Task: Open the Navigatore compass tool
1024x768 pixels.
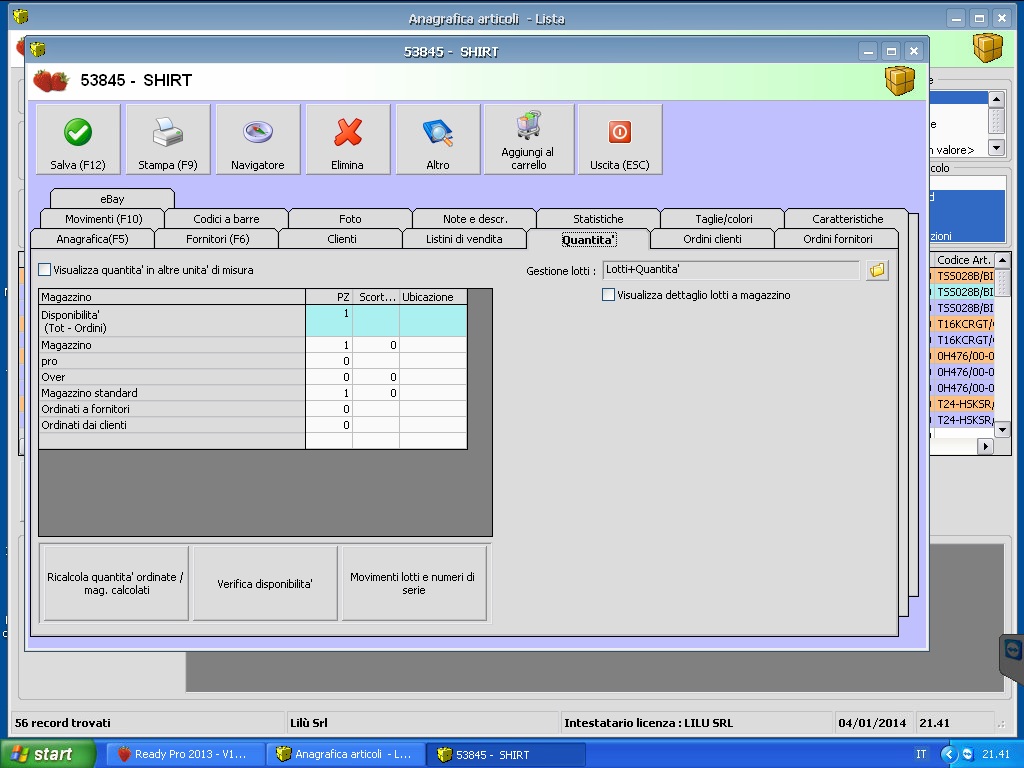Action: coord(257,139)
